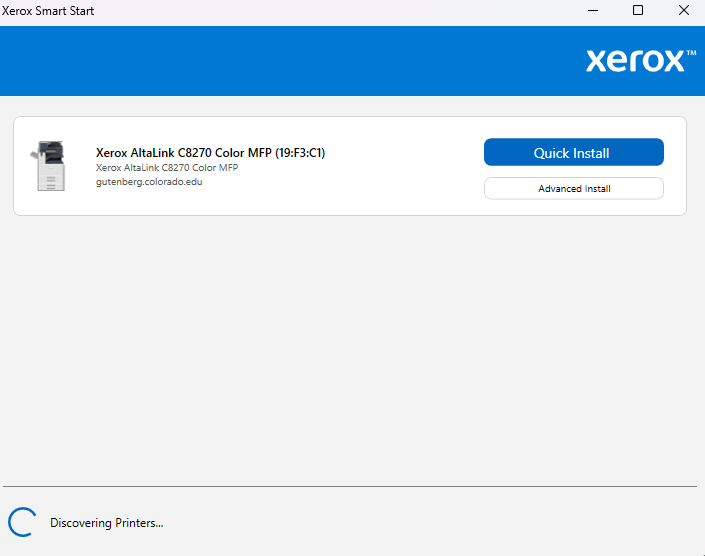Click the Xerox logo in the header
This screenshot has height=556, width=705.
pyautogui.click(x=634, y=60)
